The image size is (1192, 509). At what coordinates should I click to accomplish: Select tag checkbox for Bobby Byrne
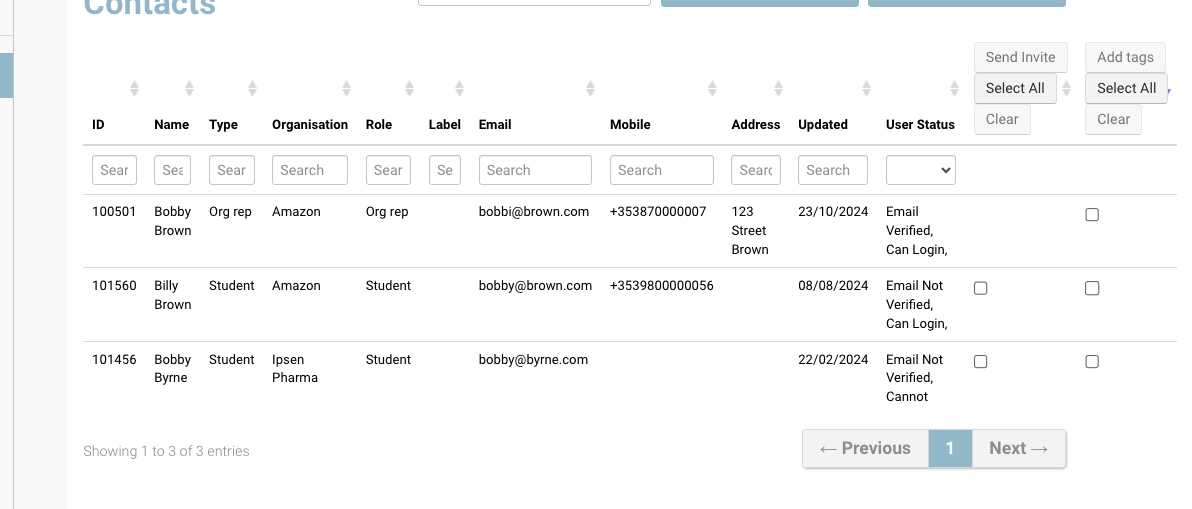click(x=1092, y=362)
